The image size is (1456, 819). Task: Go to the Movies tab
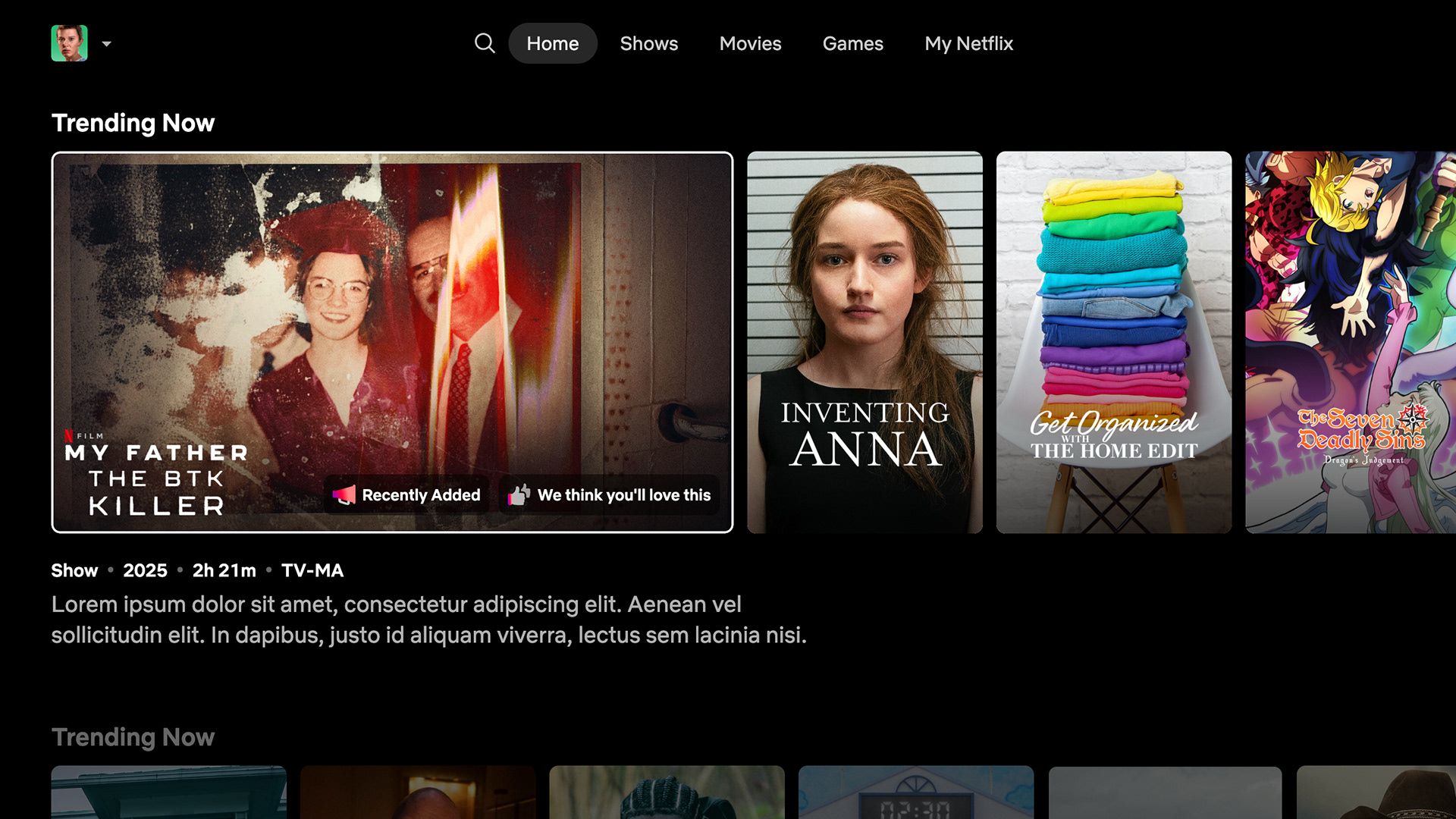[750, 43]
